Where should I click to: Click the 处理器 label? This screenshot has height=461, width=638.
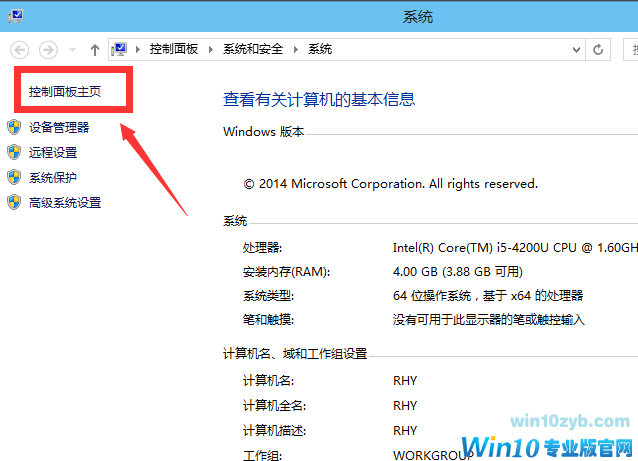[x=262, y=247]
